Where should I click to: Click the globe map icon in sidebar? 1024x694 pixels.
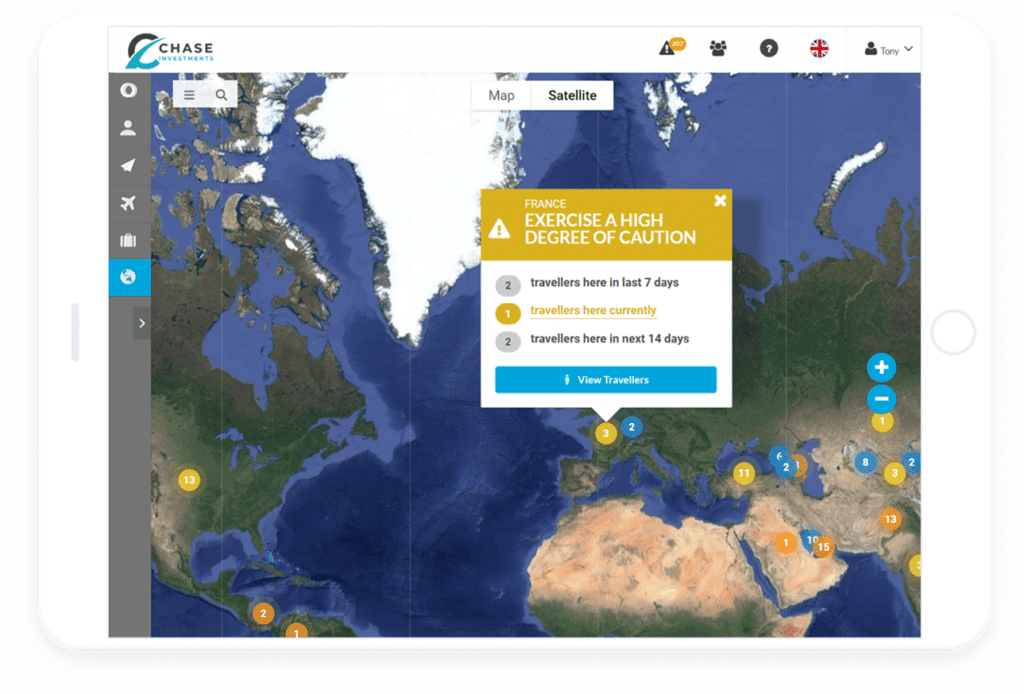(x=128, y=277)
